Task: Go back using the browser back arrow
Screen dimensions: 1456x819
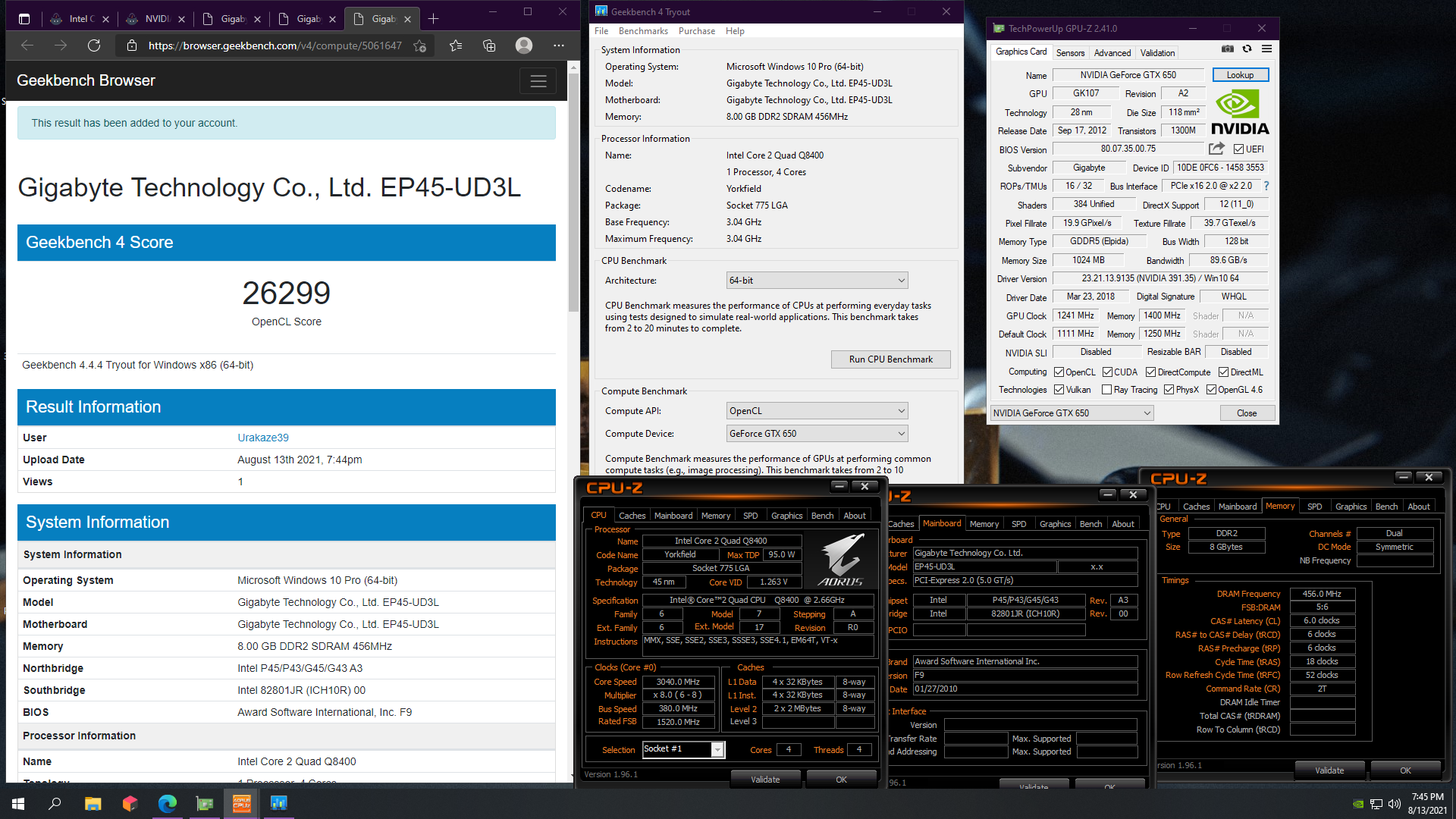Action: 27,45
